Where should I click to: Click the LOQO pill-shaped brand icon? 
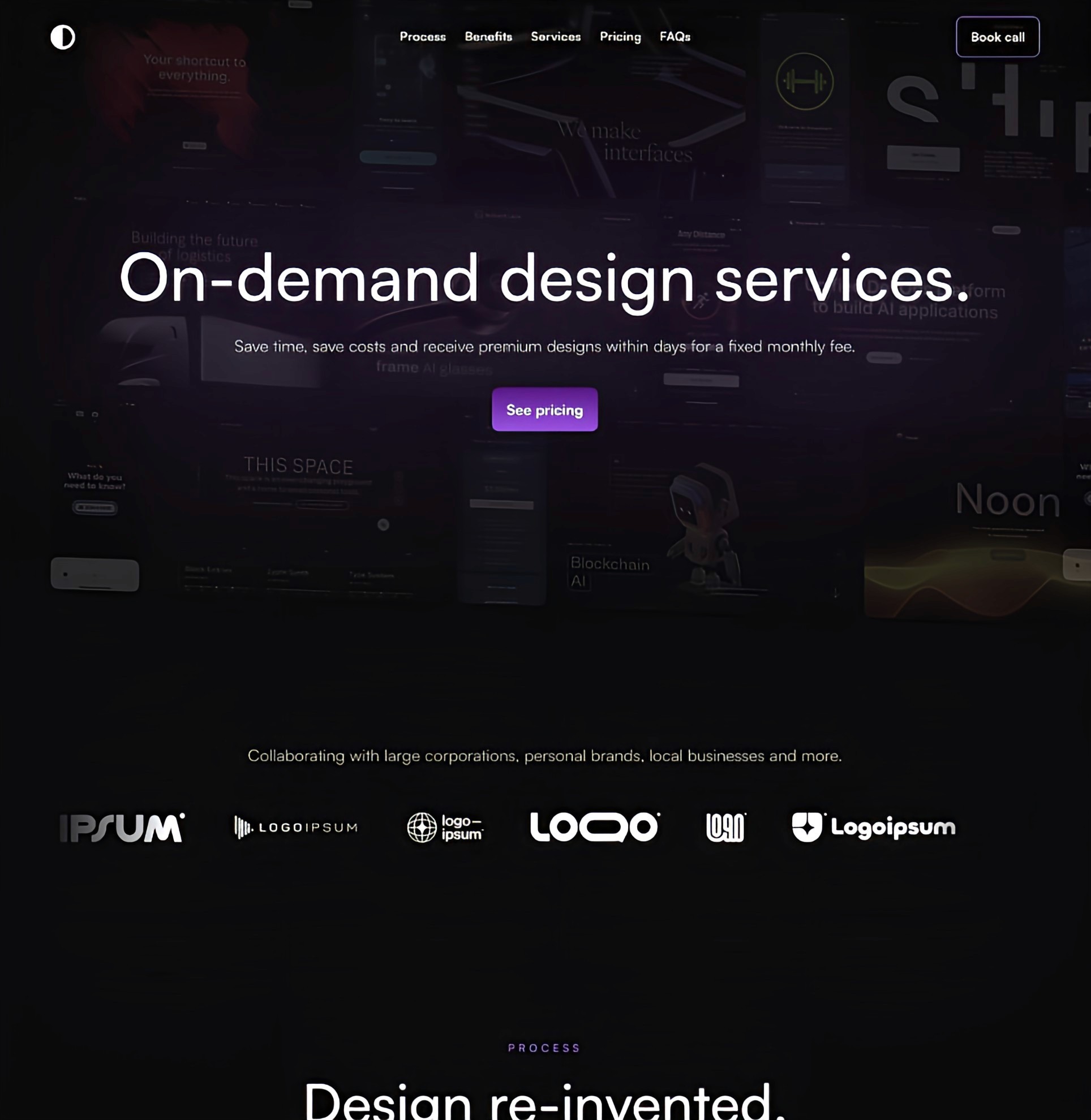[595, 826]
